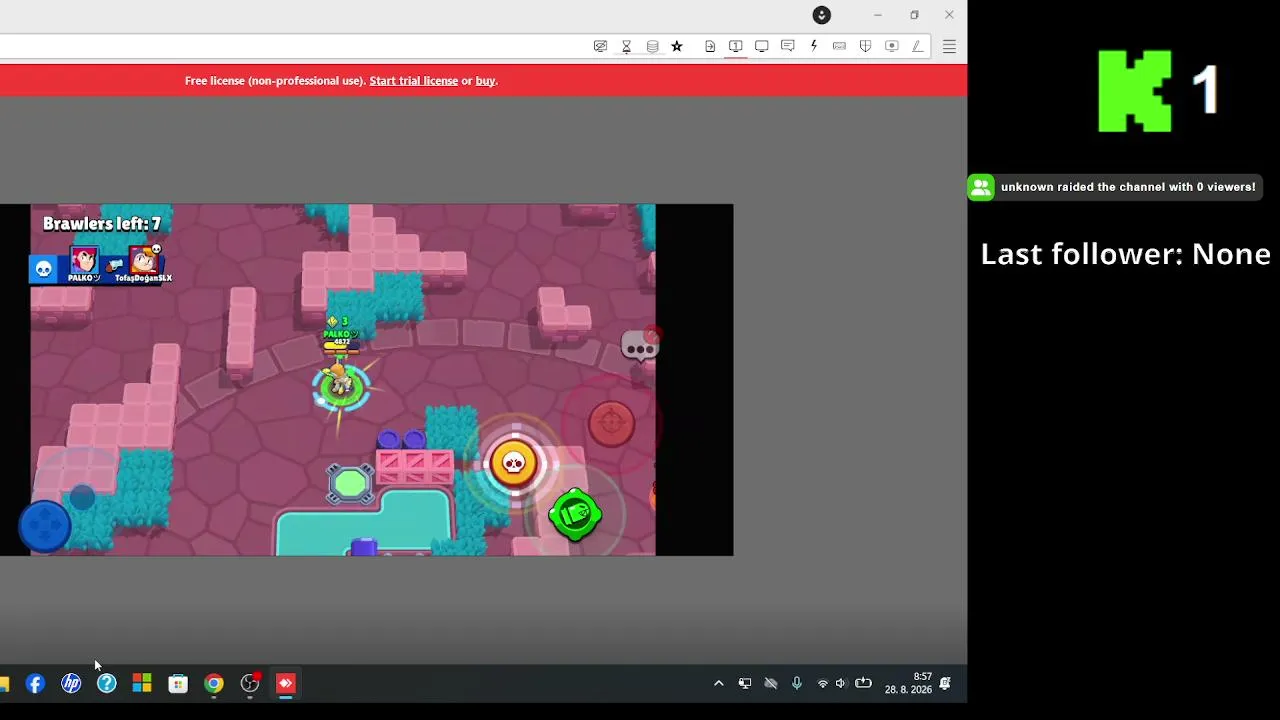The image size is (1280, 720).
Task: Tap the red crosshair attack button
Action: pyautogui.click(x=611, y=423)
